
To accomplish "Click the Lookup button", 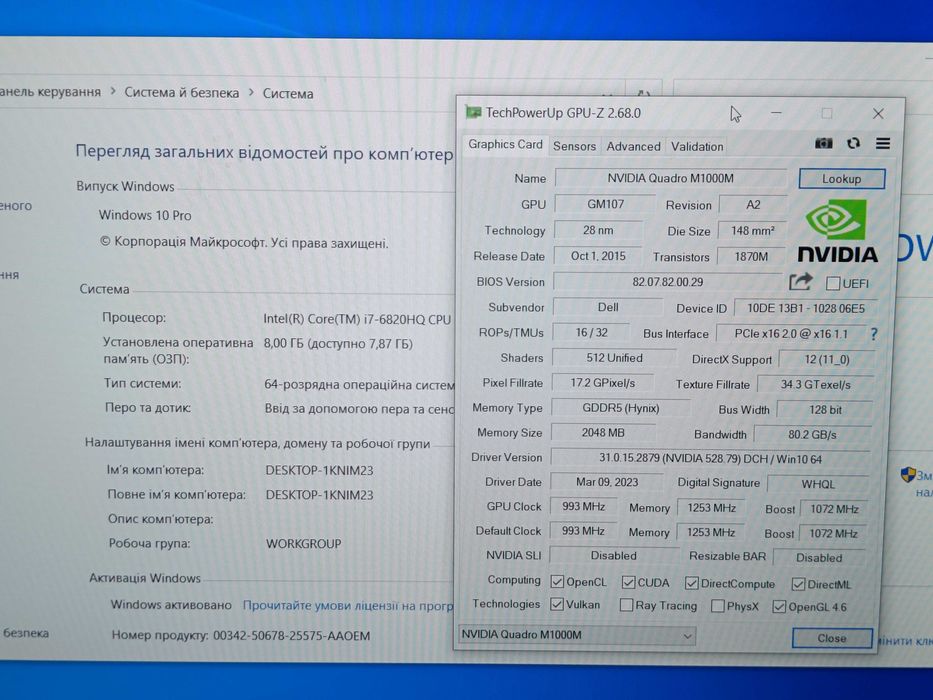I will click(x=841, y=179).
